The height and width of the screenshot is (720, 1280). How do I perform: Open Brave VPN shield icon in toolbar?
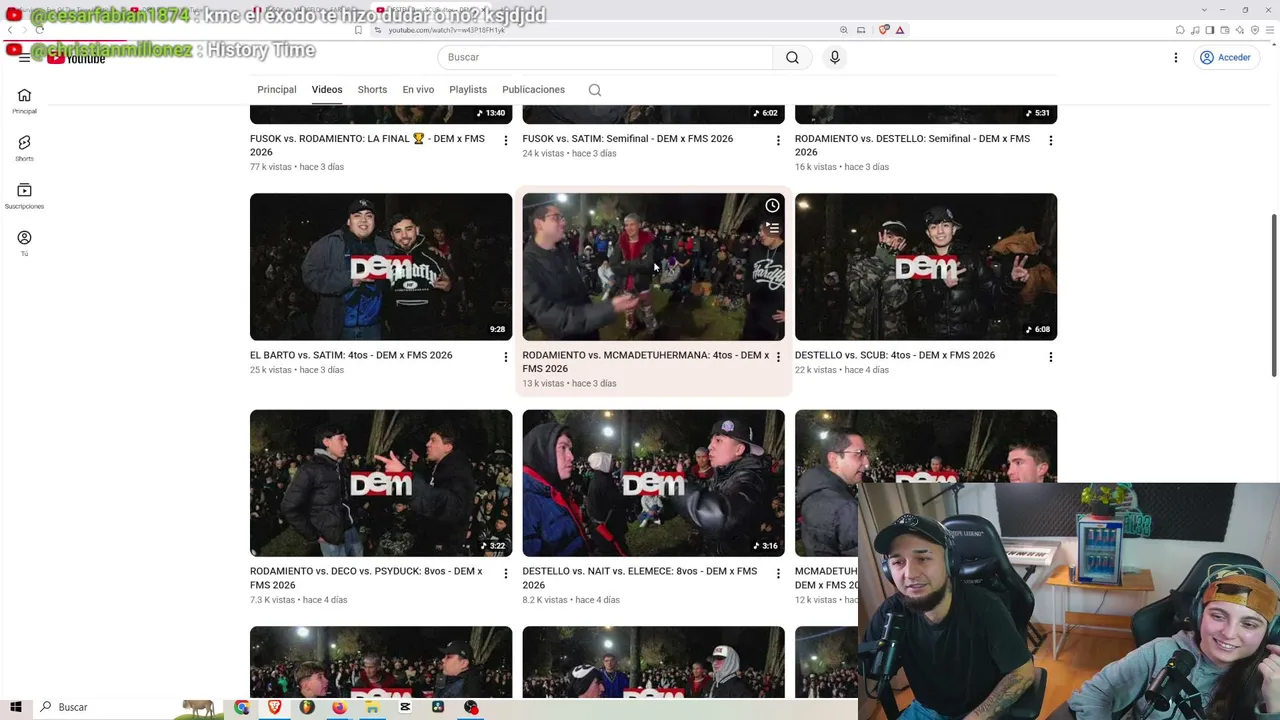pyautogui.click(x=1256, y=30)
